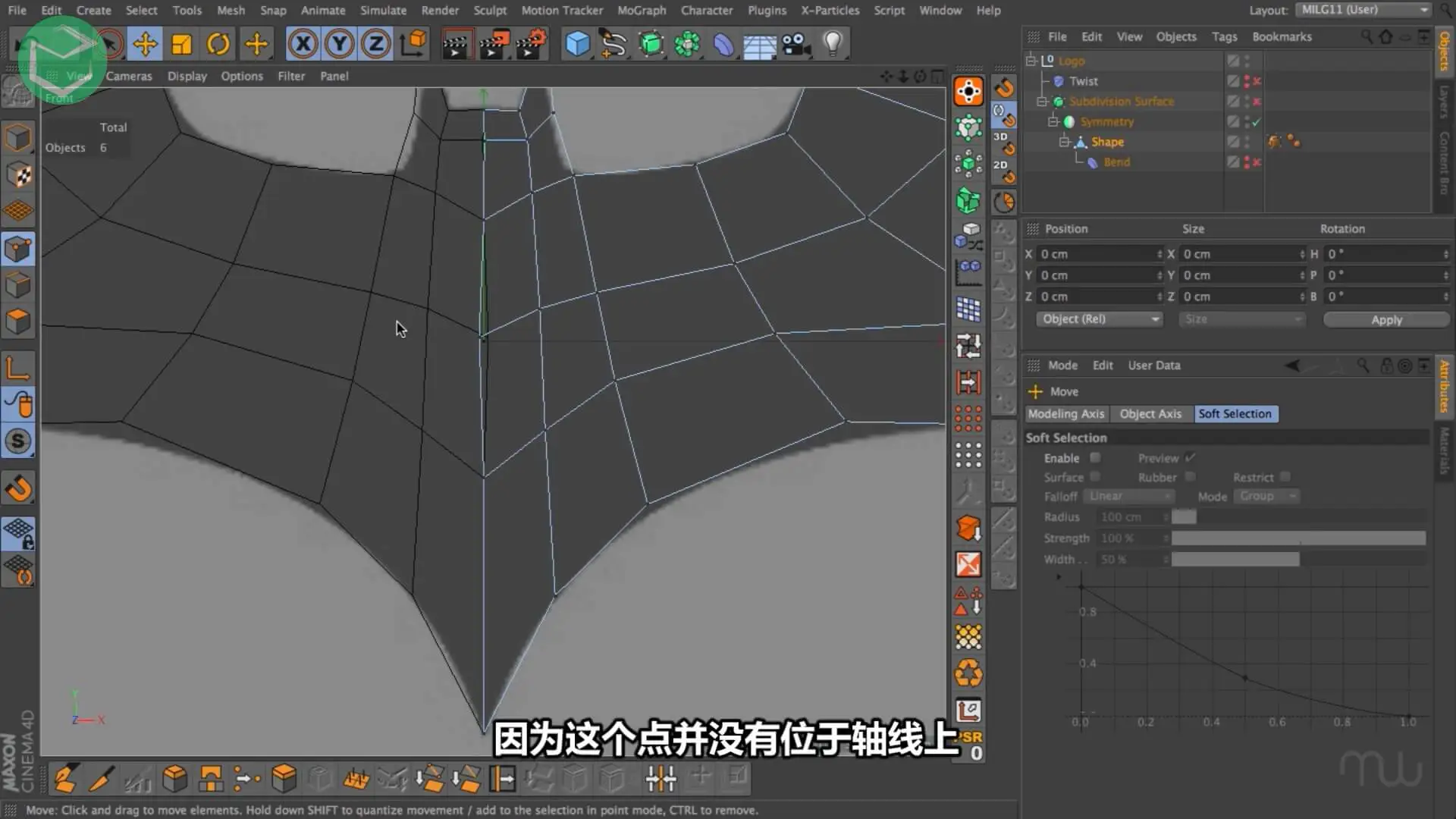Click Rotation H input field
This screenshot has height=819, width=1456.
[x=1387, y=254]
